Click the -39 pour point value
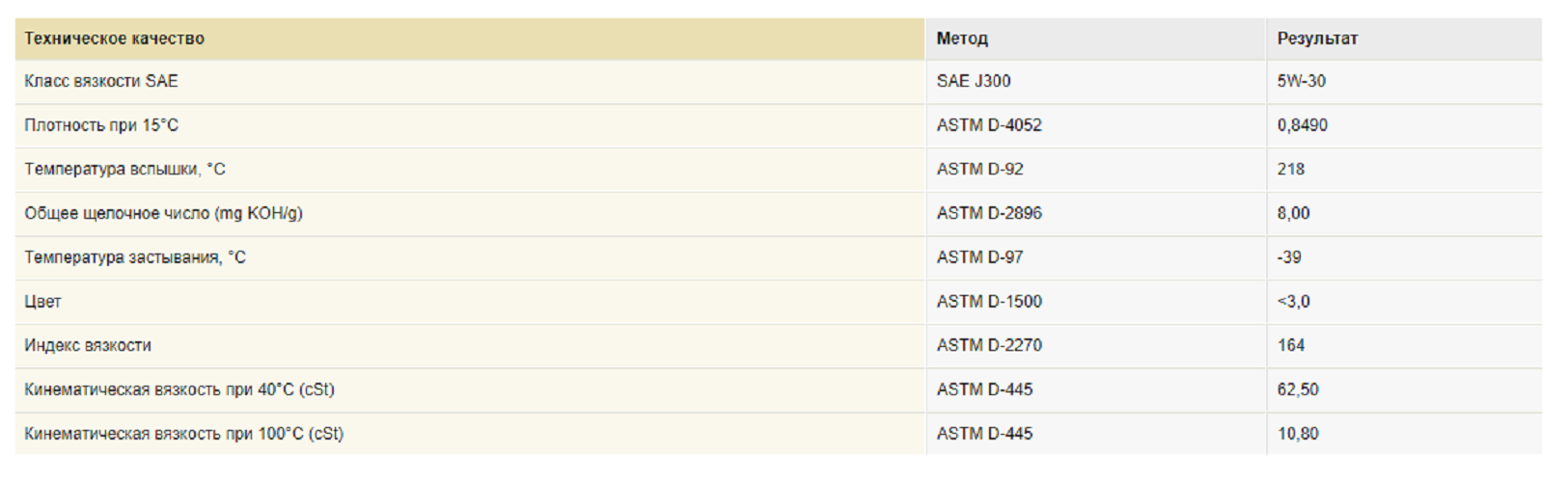The width and height of the screenshot is (1568, 482). pos(1288,257)
